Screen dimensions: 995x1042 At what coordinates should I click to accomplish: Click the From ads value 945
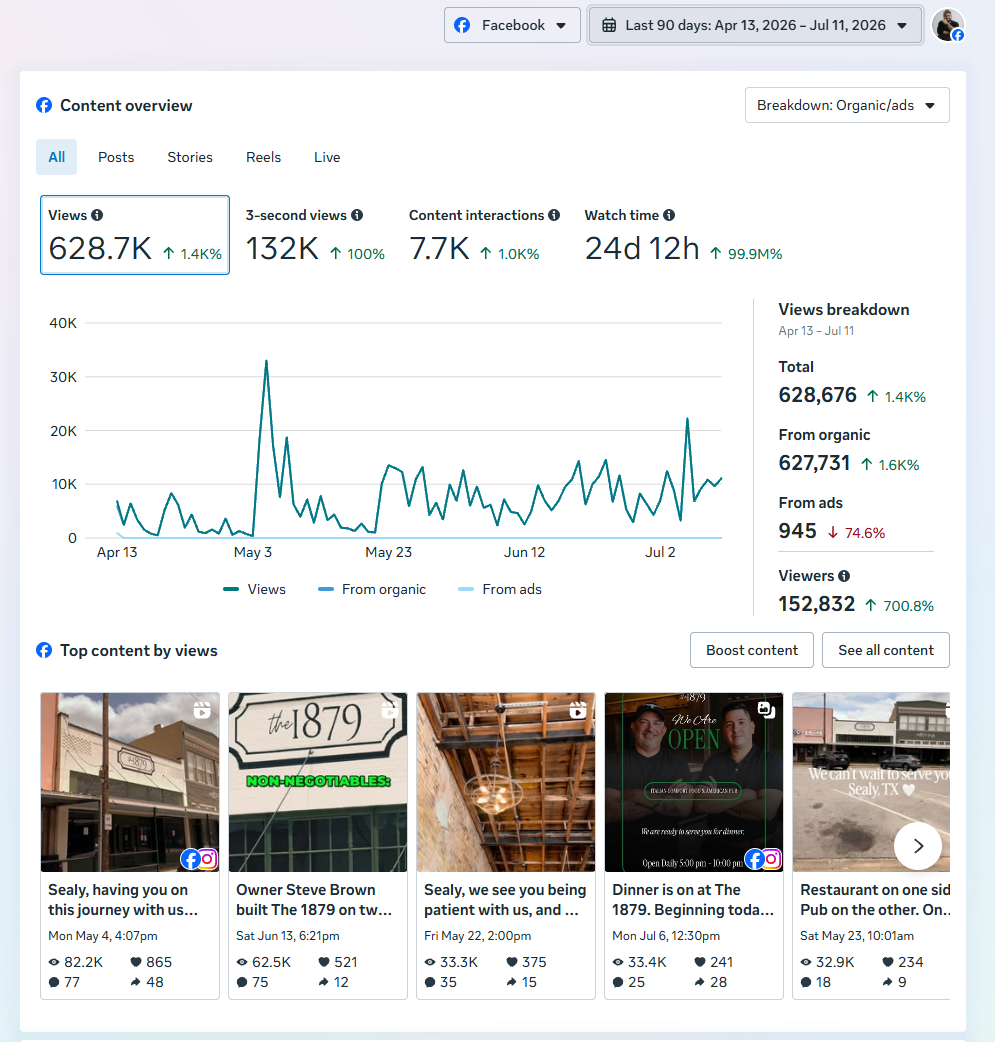coord(797,531)
